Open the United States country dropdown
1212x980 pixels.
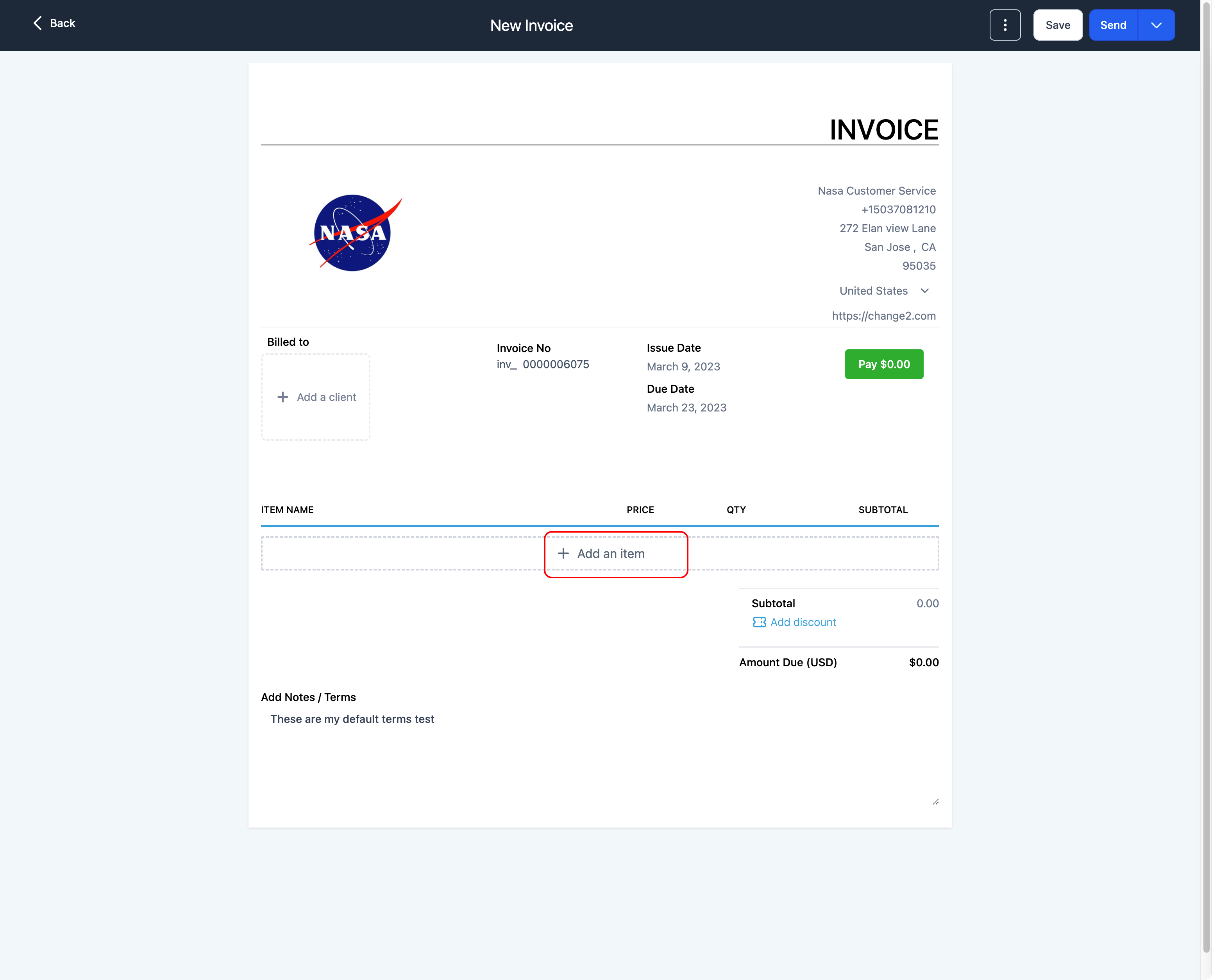coord(884,291)
